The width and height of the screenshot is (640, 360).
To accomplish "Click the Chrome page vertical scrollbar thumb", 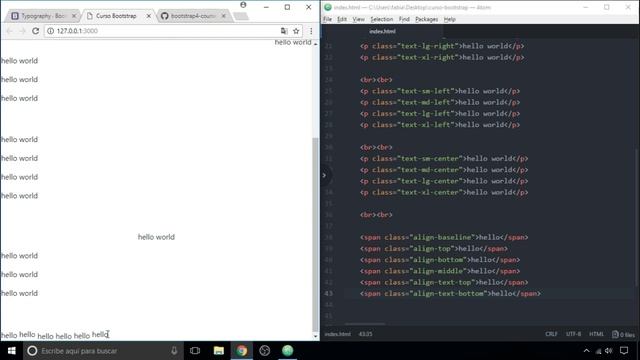I will (x=316, y=234).
